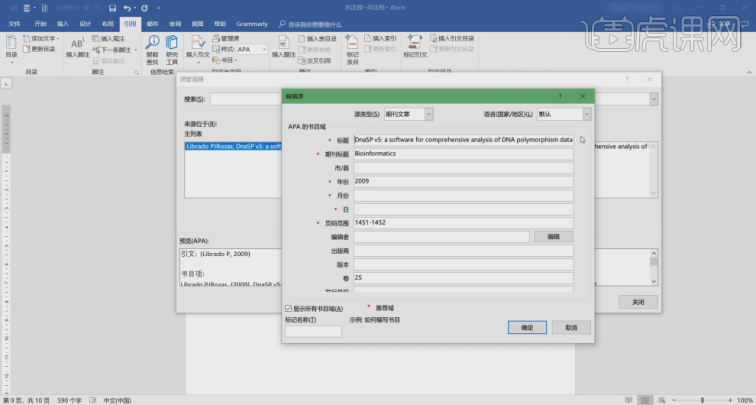Open the References (引用) ribbon tab

130,21
